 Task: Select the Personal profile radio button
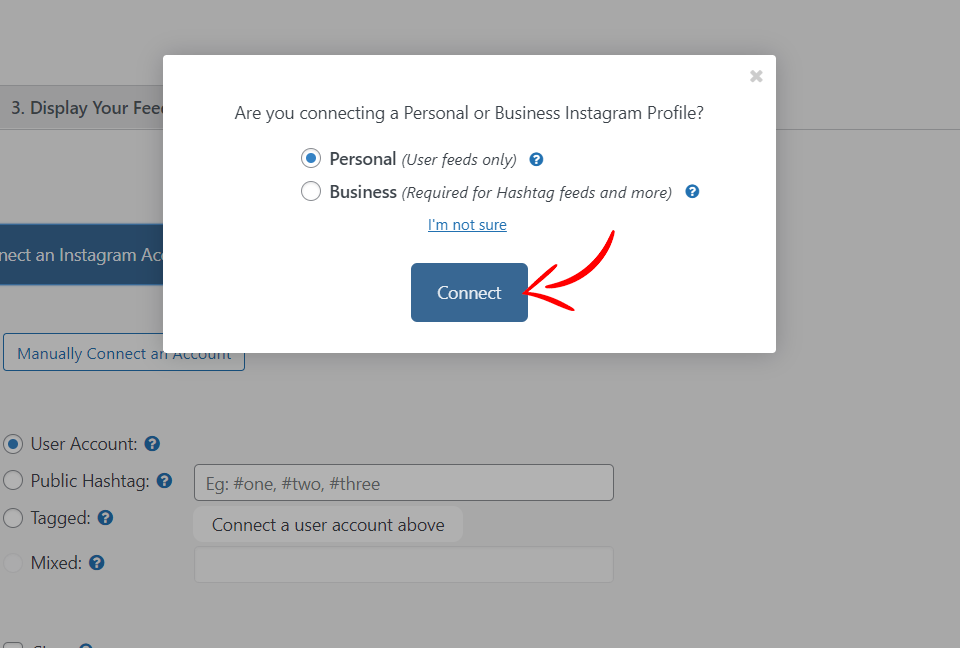pyautogui.click(x=311, y=159)
